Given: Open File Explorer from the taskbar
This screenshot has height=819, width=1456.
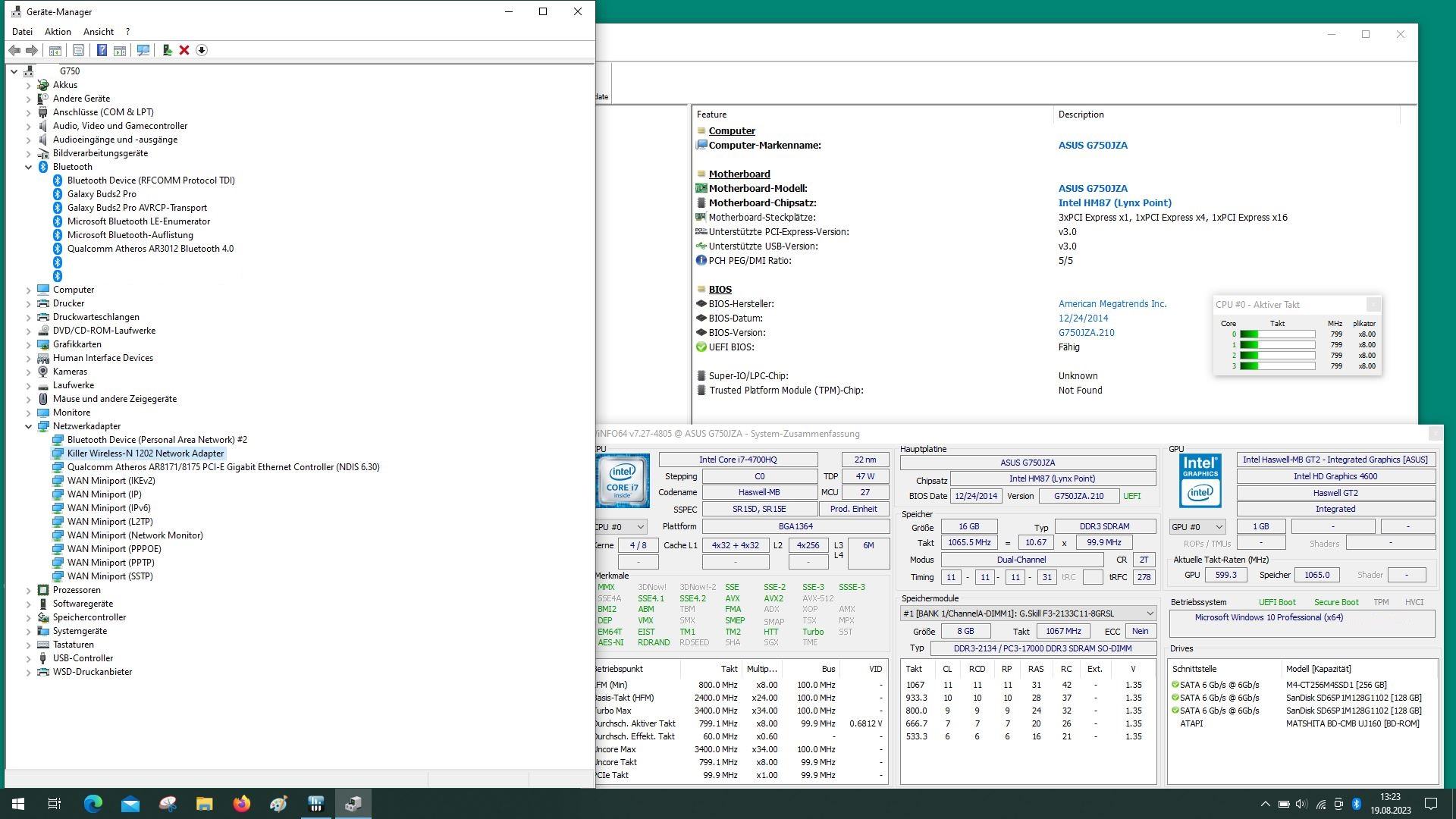Looking at the screenshot, I should tap(204, 804).
